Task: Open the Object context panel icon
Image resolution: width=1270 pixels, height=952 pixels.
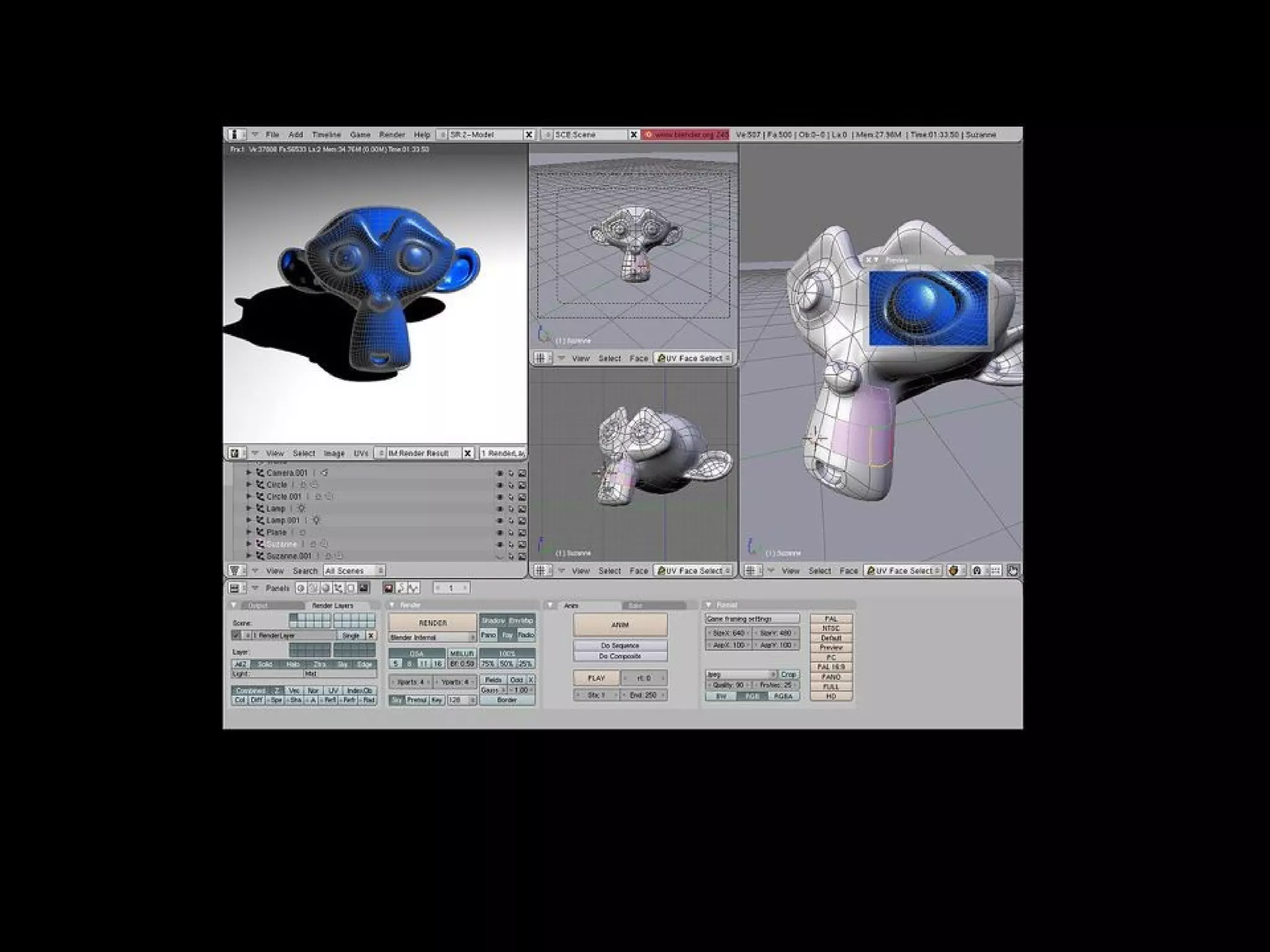Action: click(x=338, y=588)
